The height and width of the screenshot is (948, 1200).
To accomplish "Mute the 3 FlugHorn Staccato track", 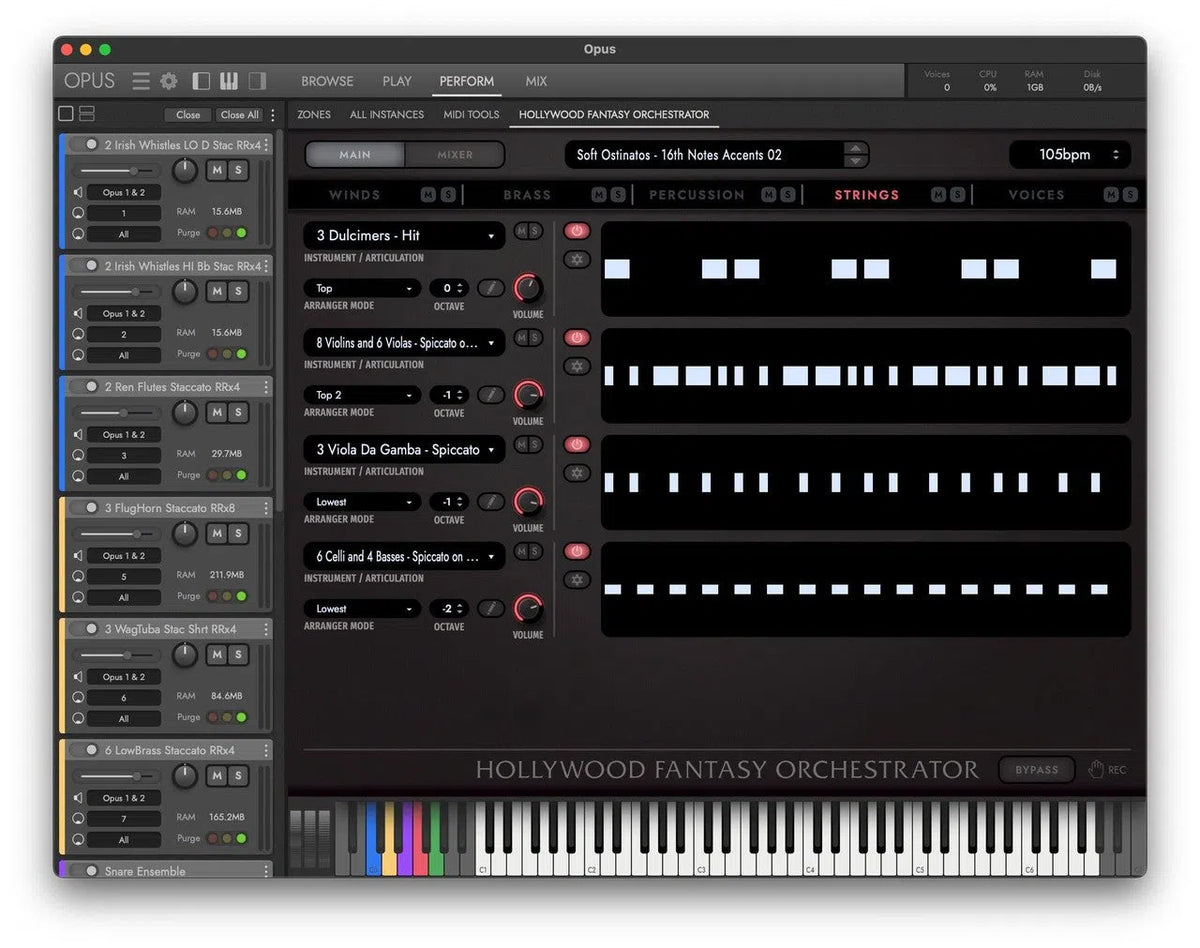I will (x=216, y=533).
